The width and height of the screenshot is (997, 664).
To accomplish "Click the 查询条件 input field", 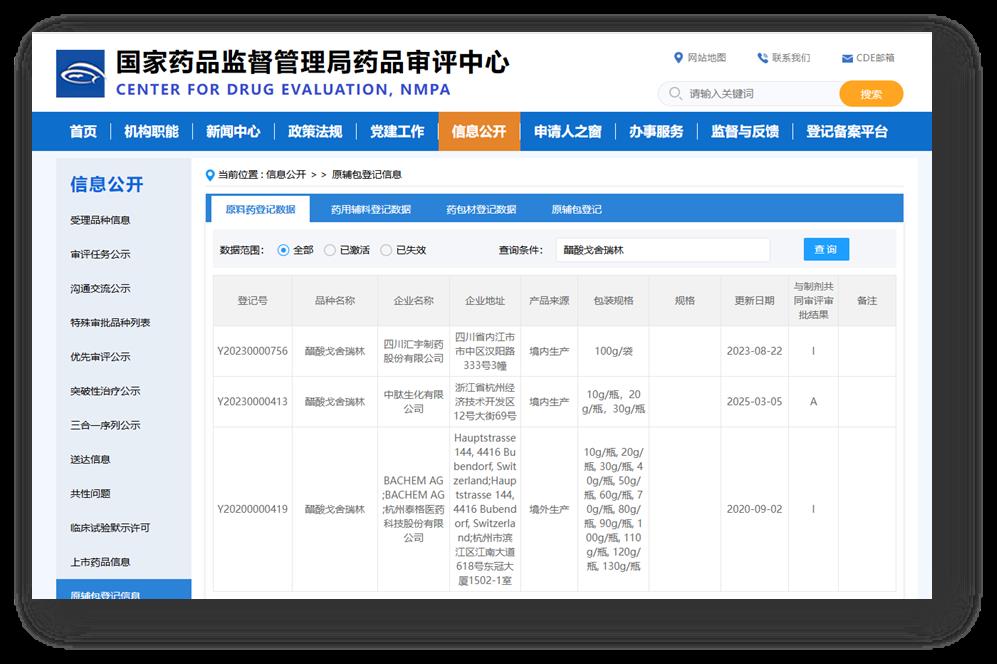I will (x=662, y=250).
